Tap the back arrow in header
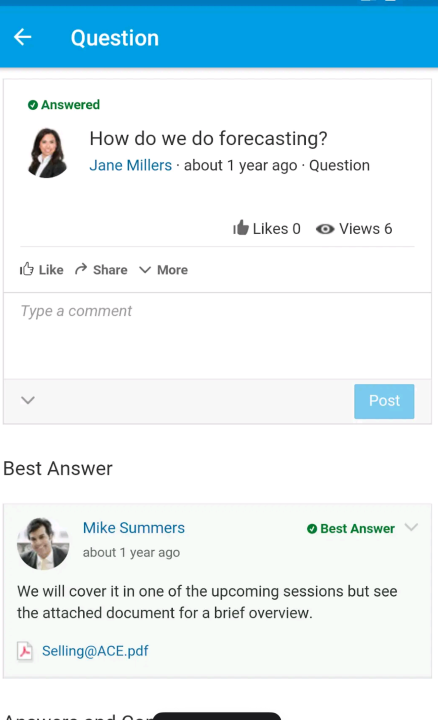Screen dimensions: 438x720 (x=22, y=37)
